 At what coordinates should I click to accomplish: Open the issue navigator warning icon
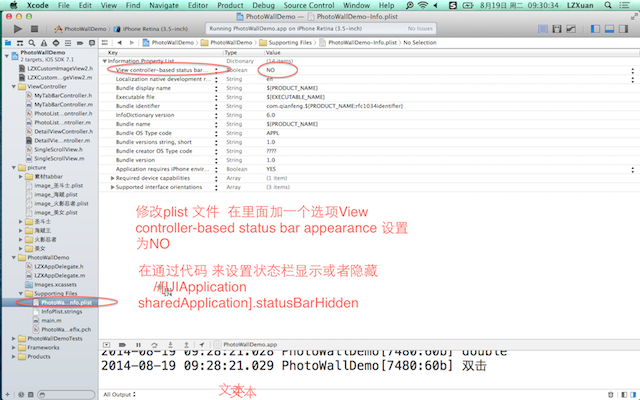tap(44, 43)
